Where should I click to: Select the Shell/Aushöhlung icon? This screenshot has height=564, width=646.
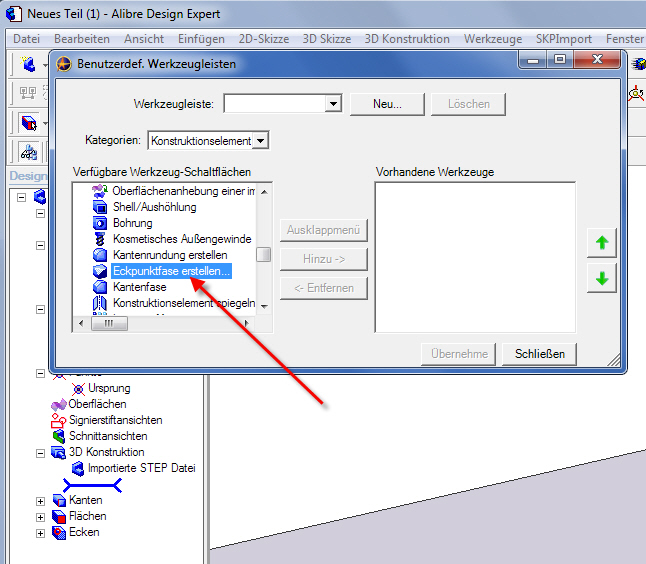tap(100, 207)
